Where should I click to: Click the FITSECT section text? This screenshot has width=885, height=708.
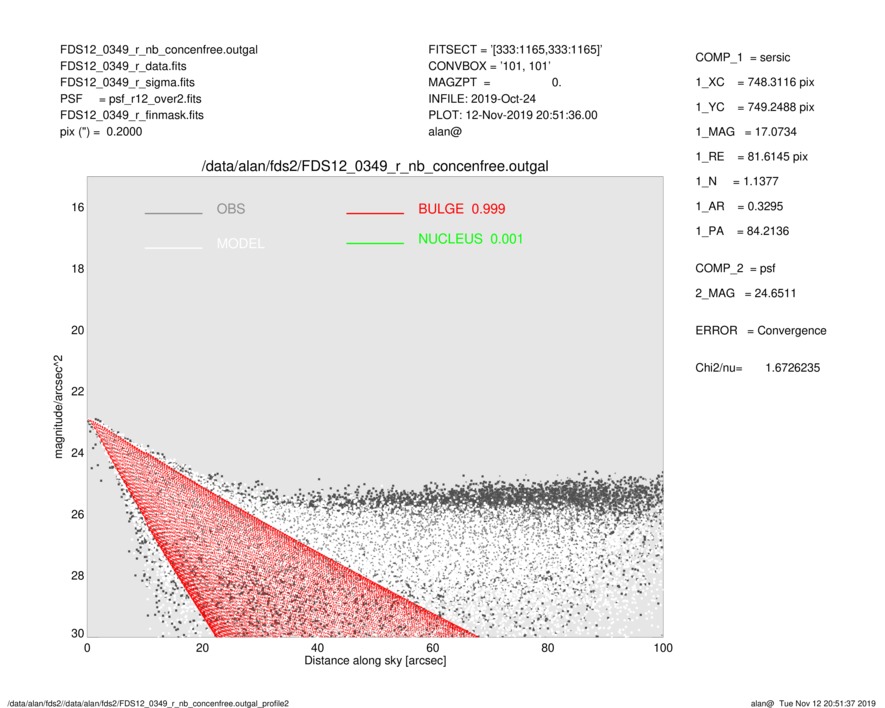point(515,50)
